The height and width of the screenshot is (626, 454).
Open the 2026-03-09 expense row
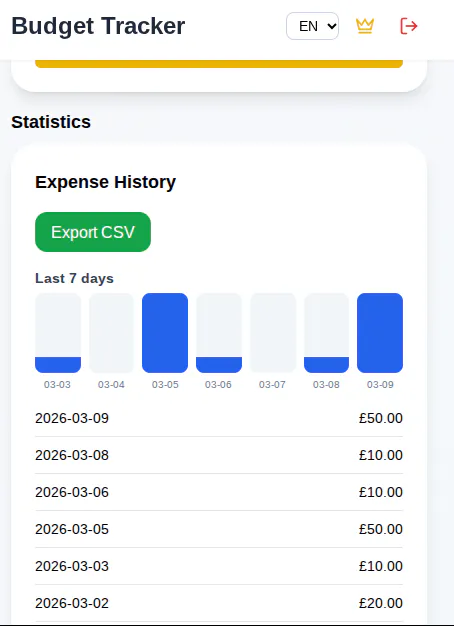(219, 418)
